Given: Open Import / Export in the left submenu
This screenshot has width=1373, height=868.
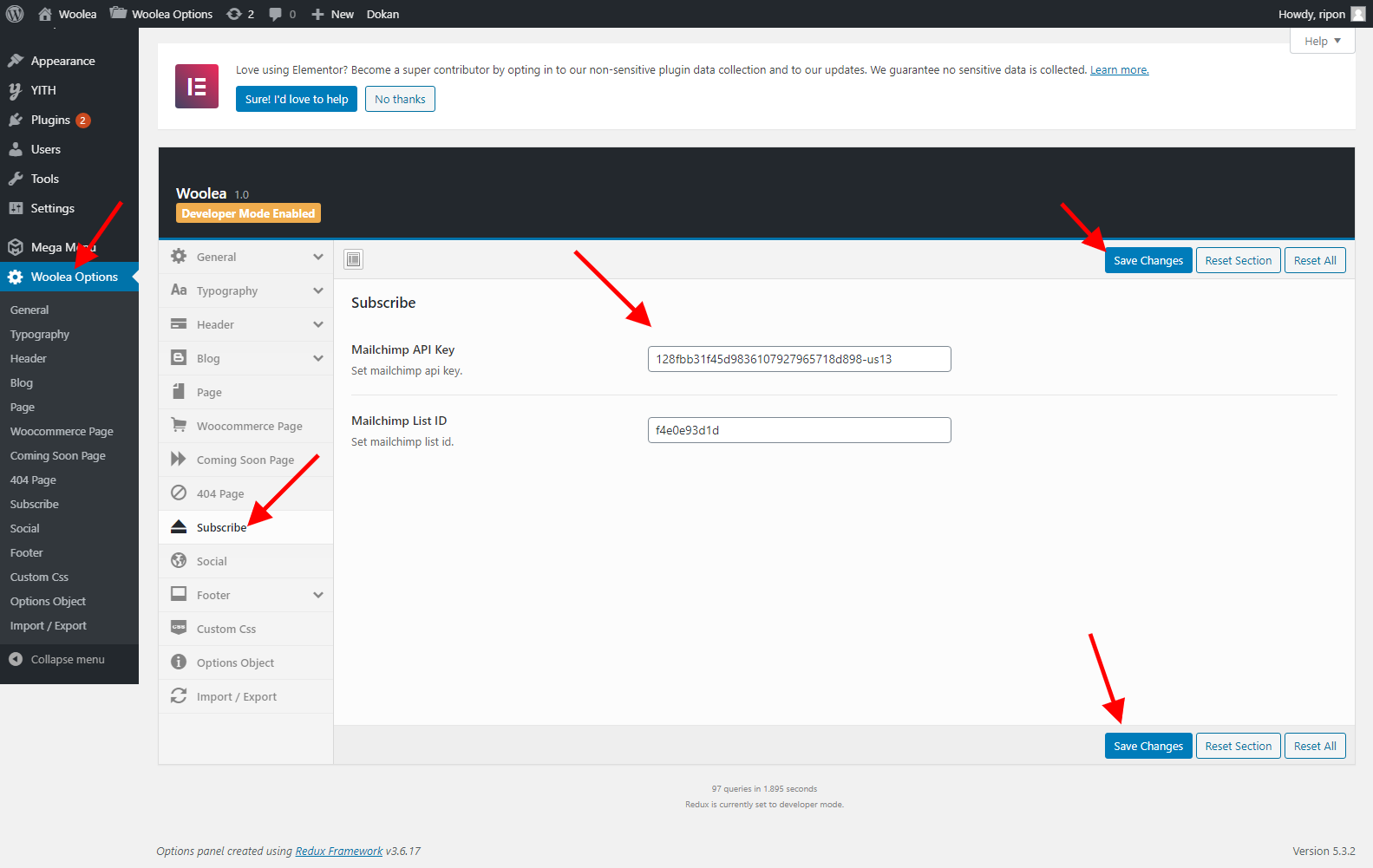Looking at the screenshot, I should click(x=49, y=625).
